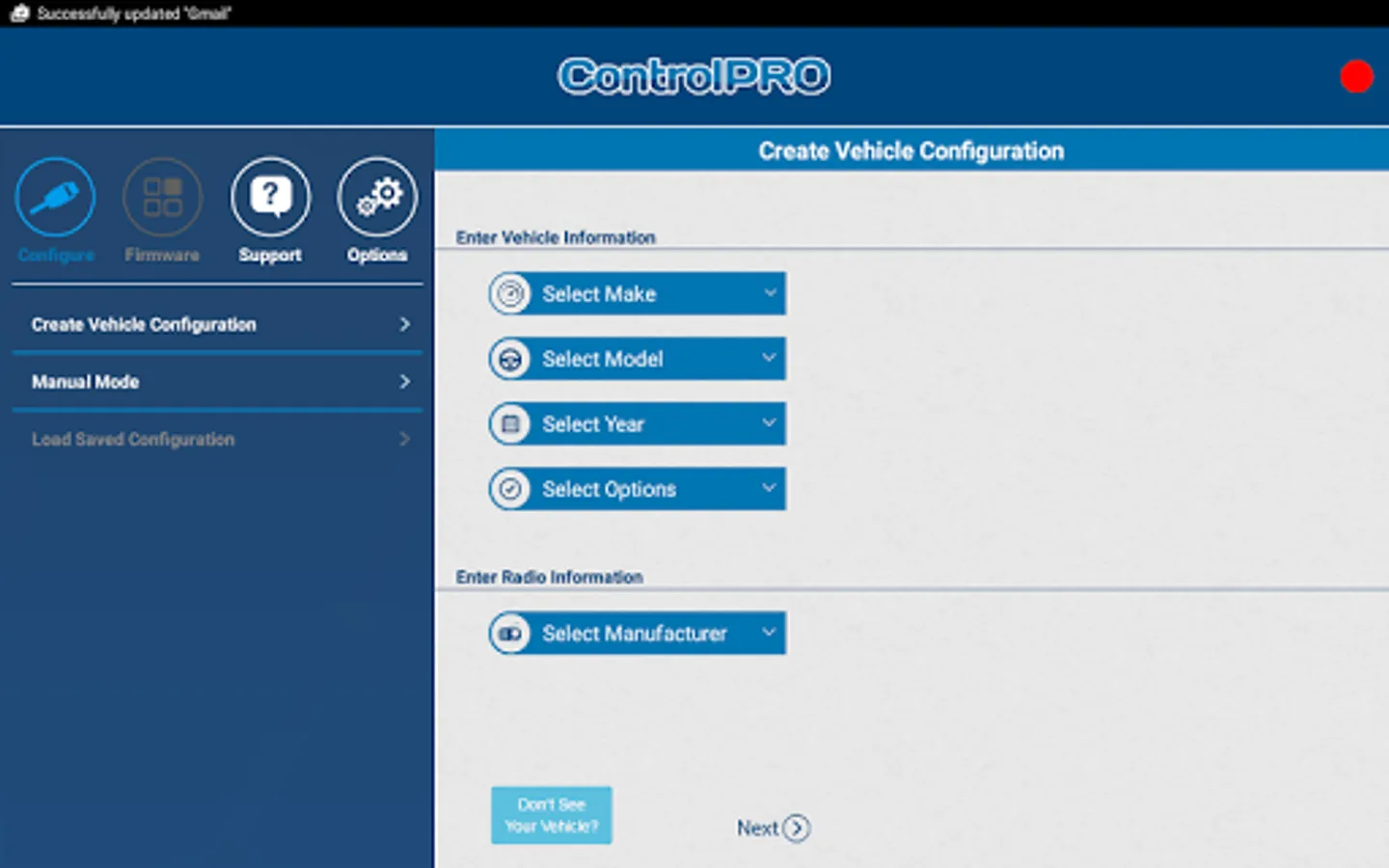Click the Next button text
This screenshot has height=868, width=1389.
(757, 828)
